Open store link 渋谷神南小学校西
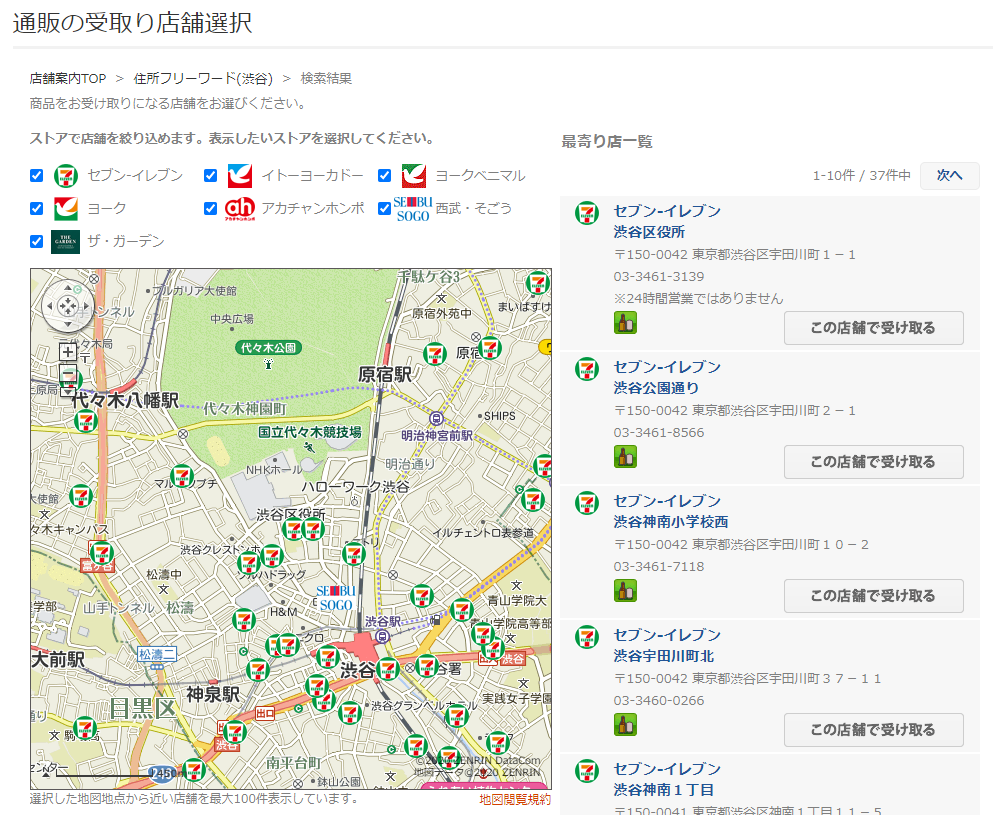996x815 pixels. point(671,522)
